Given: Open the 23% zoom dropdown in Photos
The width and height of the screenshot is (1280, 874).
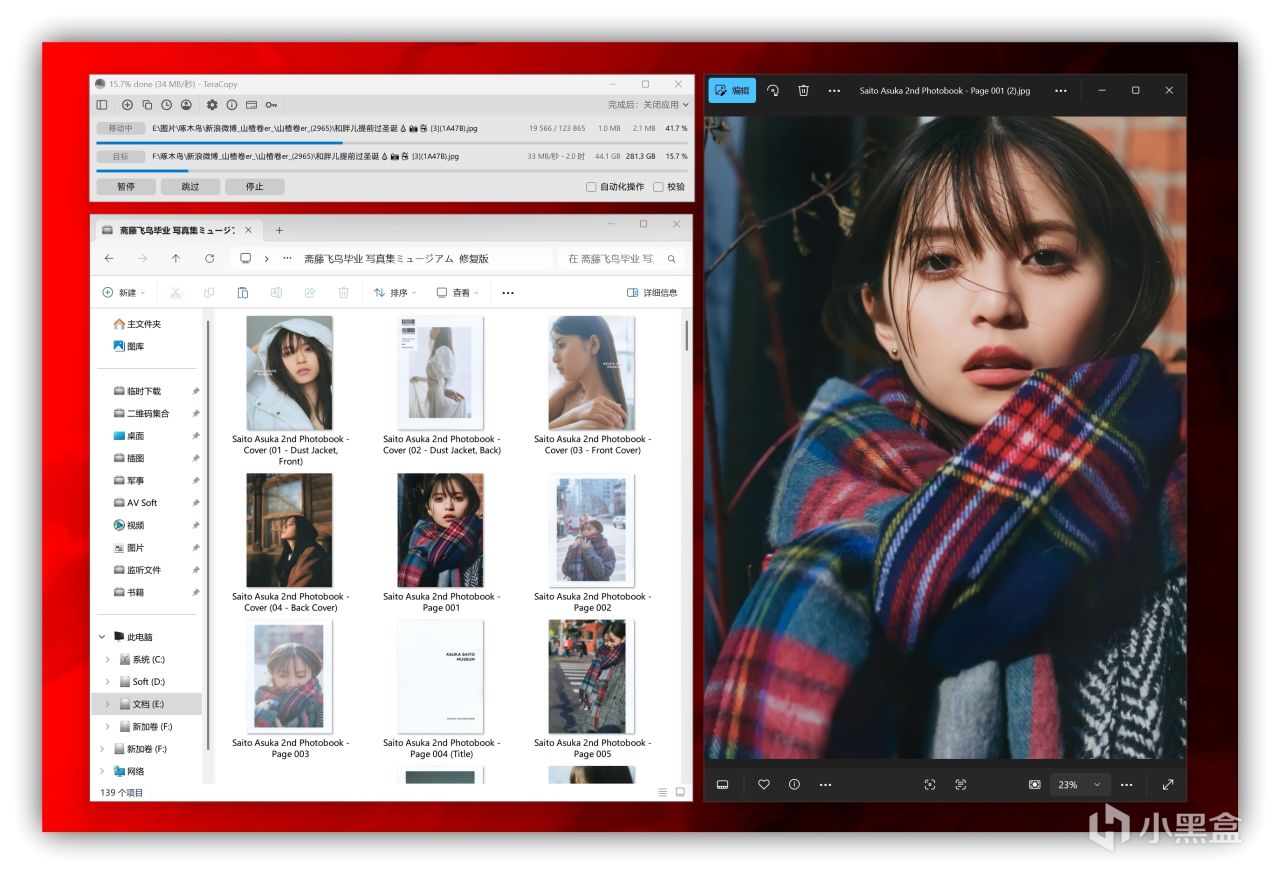Looking at the screenshot, I should (1079, 785).
